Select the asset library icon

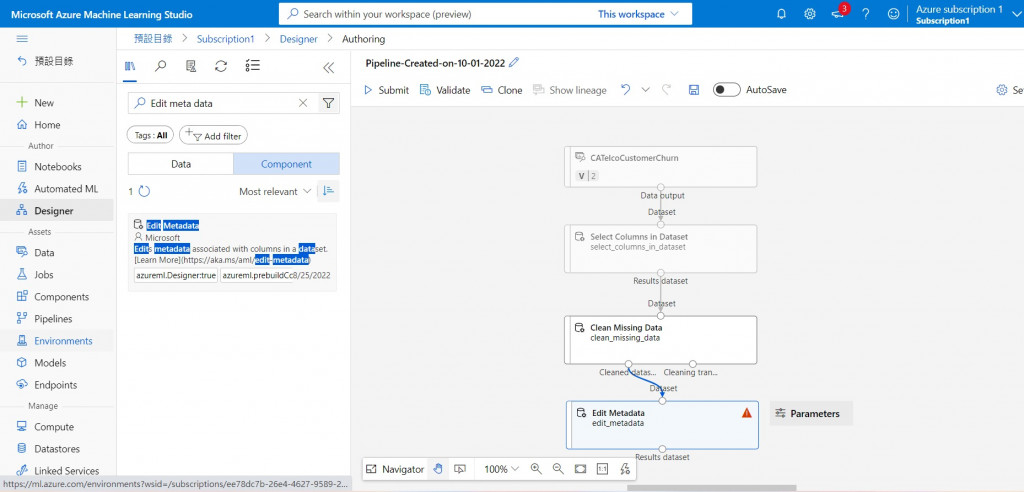pos(130,66)
